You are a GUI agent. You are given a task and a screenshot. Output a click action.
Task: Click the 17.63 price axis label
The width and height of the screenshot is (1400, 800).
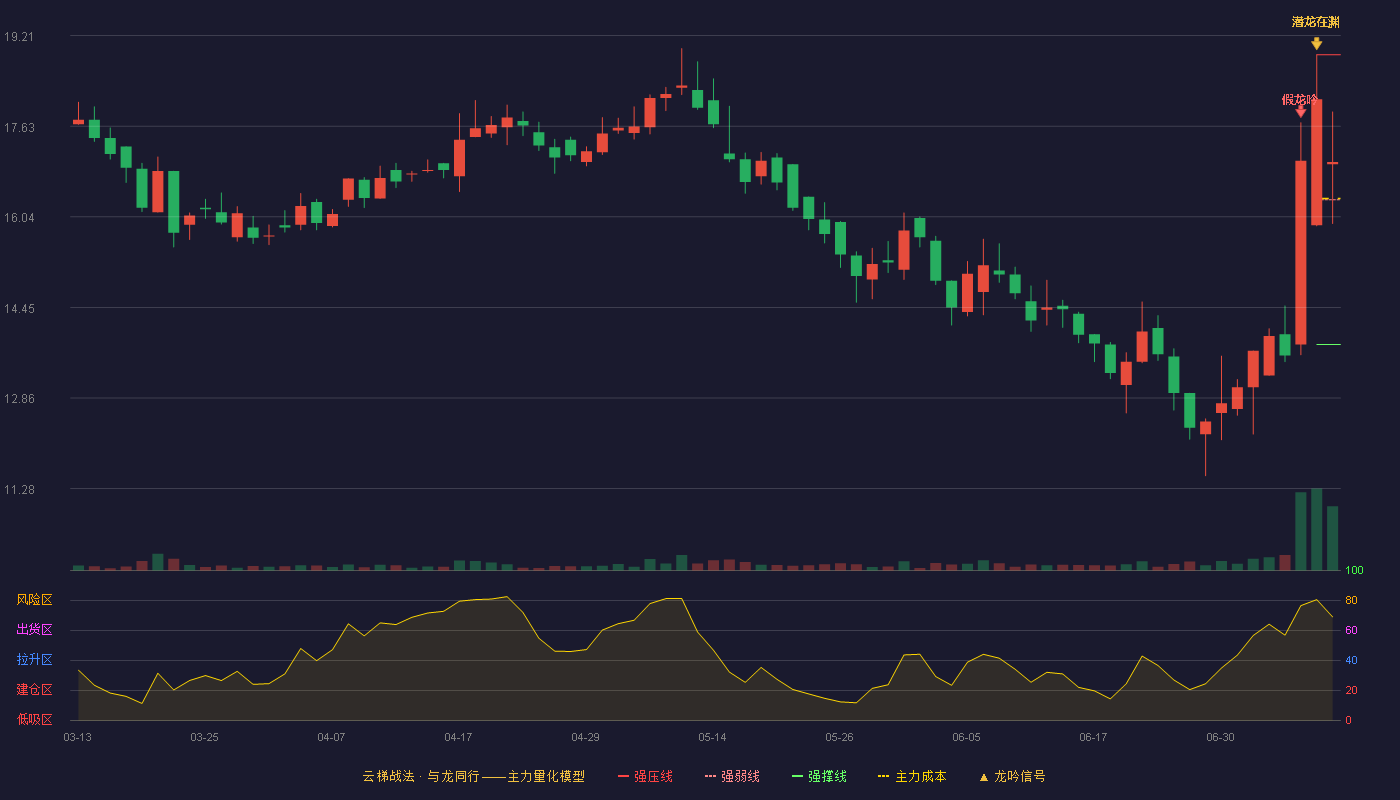coord(19,127)
